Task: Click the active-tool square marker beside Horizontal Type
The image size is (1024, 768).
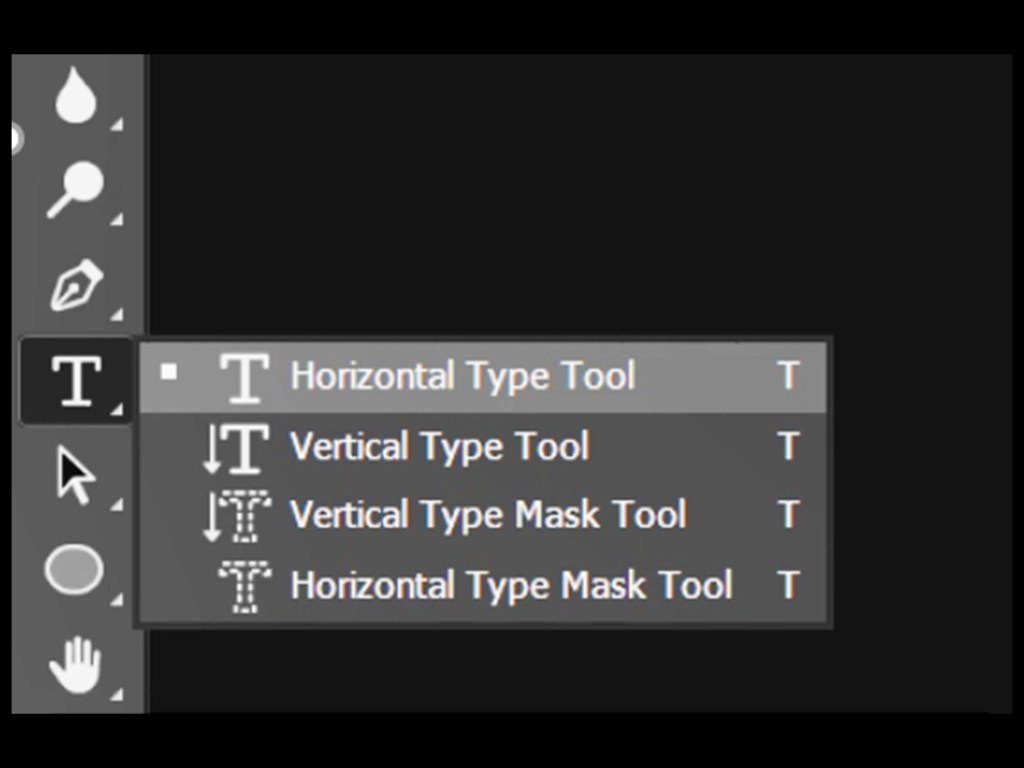Action: pos(169,373)
